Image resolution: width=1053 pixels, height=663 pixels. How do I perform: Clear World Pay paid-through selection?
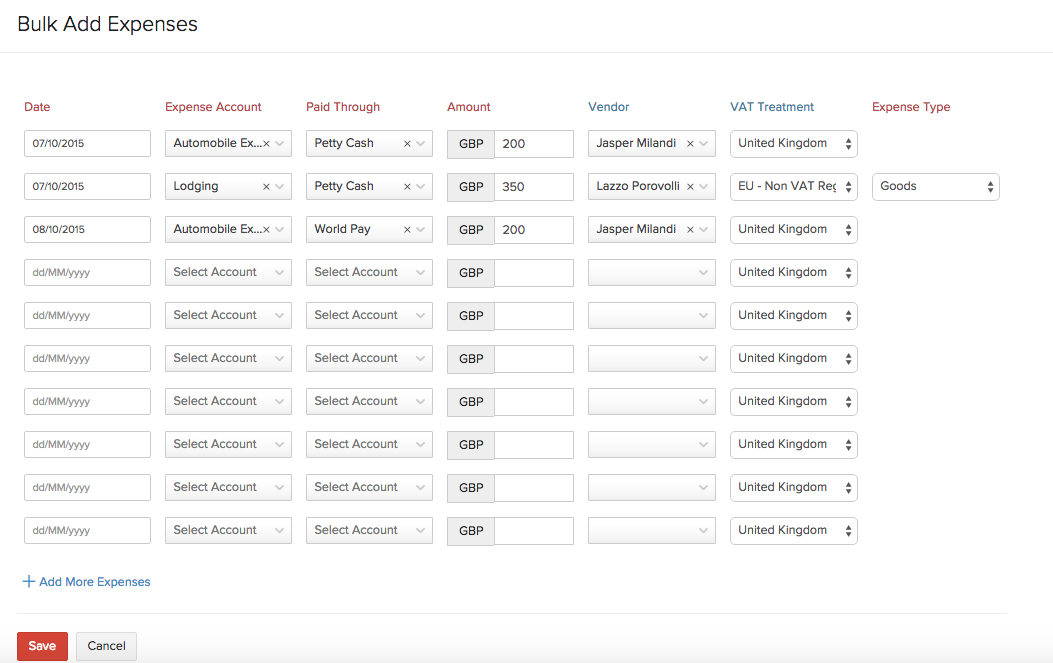pos(407,230)
